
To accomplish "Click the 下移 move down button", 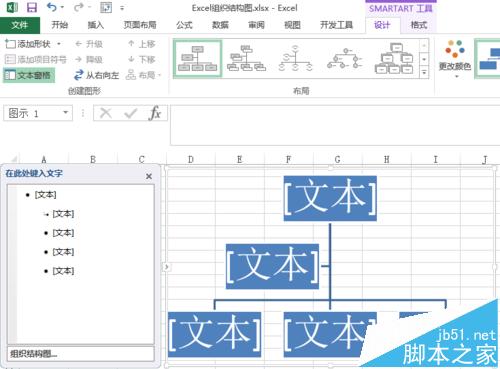I will coord(142,60).
